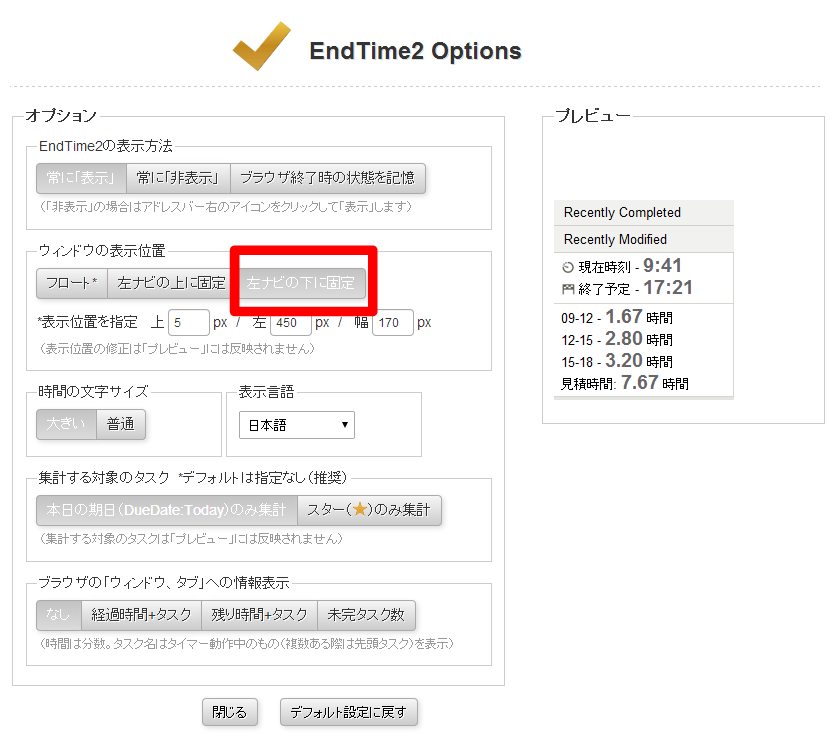
Task: Click the 閉じる button
Action: 230,713
